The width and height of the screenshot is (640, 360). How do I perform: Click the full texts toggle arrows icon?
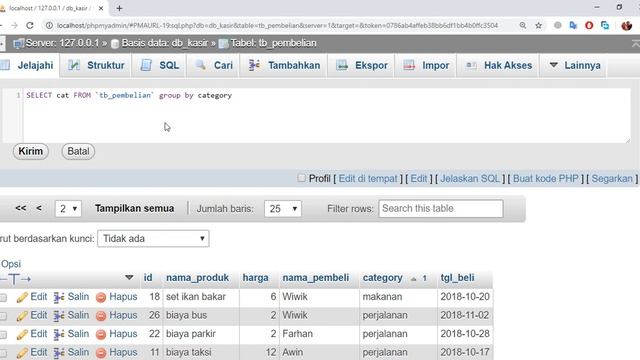coord(16,279)
